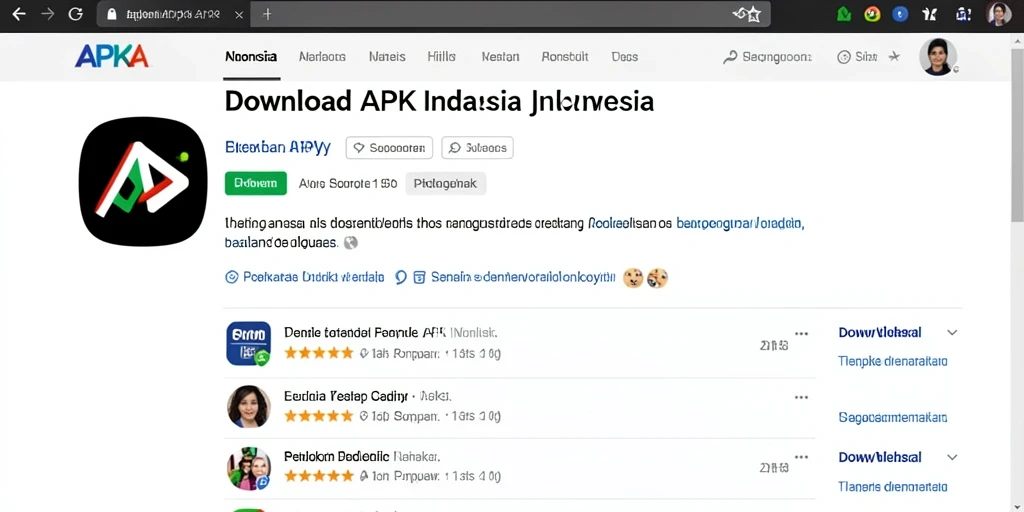1024x512 pixels.
Task: Switch to the Nestan tab
Action: point(500,57)
